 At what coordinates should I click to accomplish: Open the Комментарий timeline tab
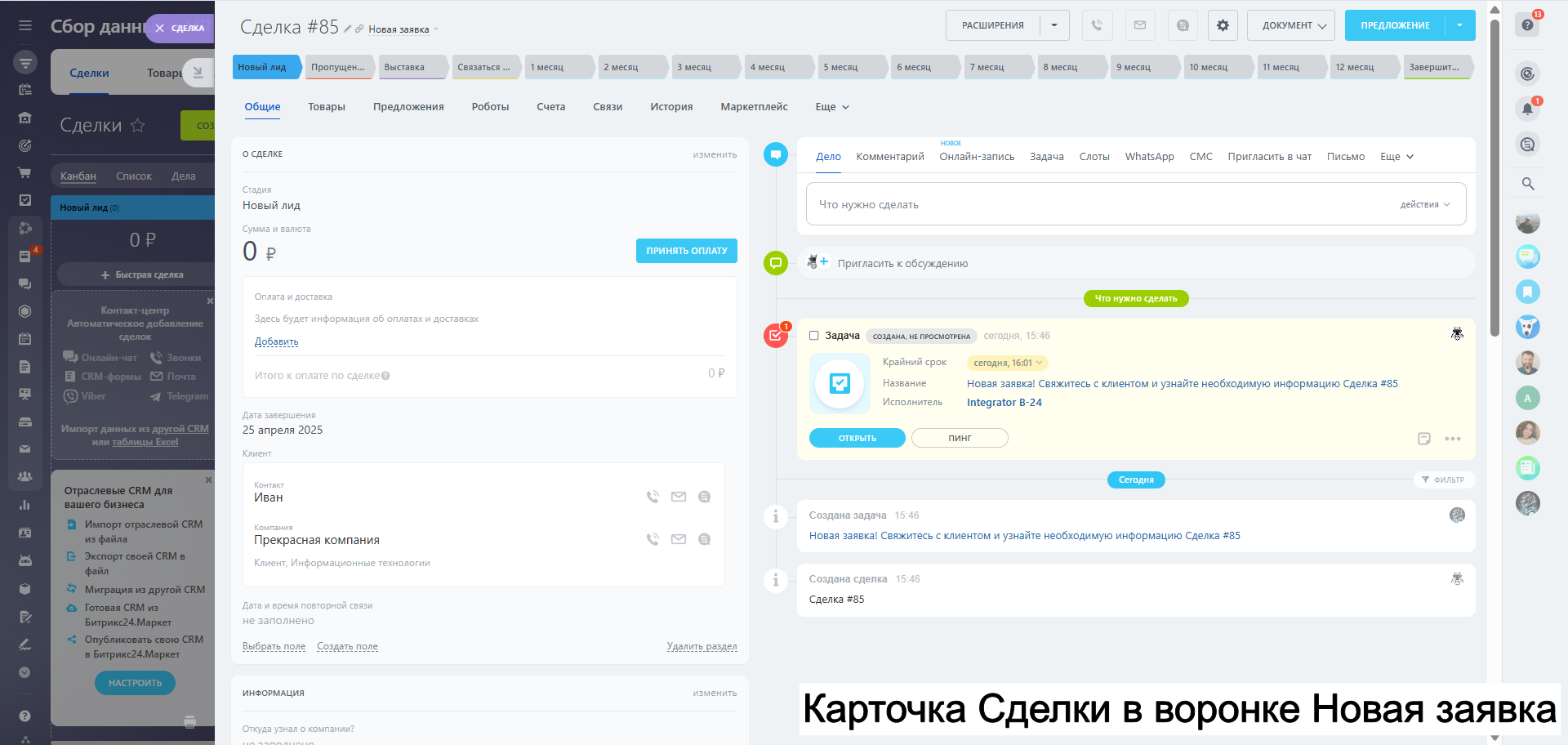(x=889, y=157)
